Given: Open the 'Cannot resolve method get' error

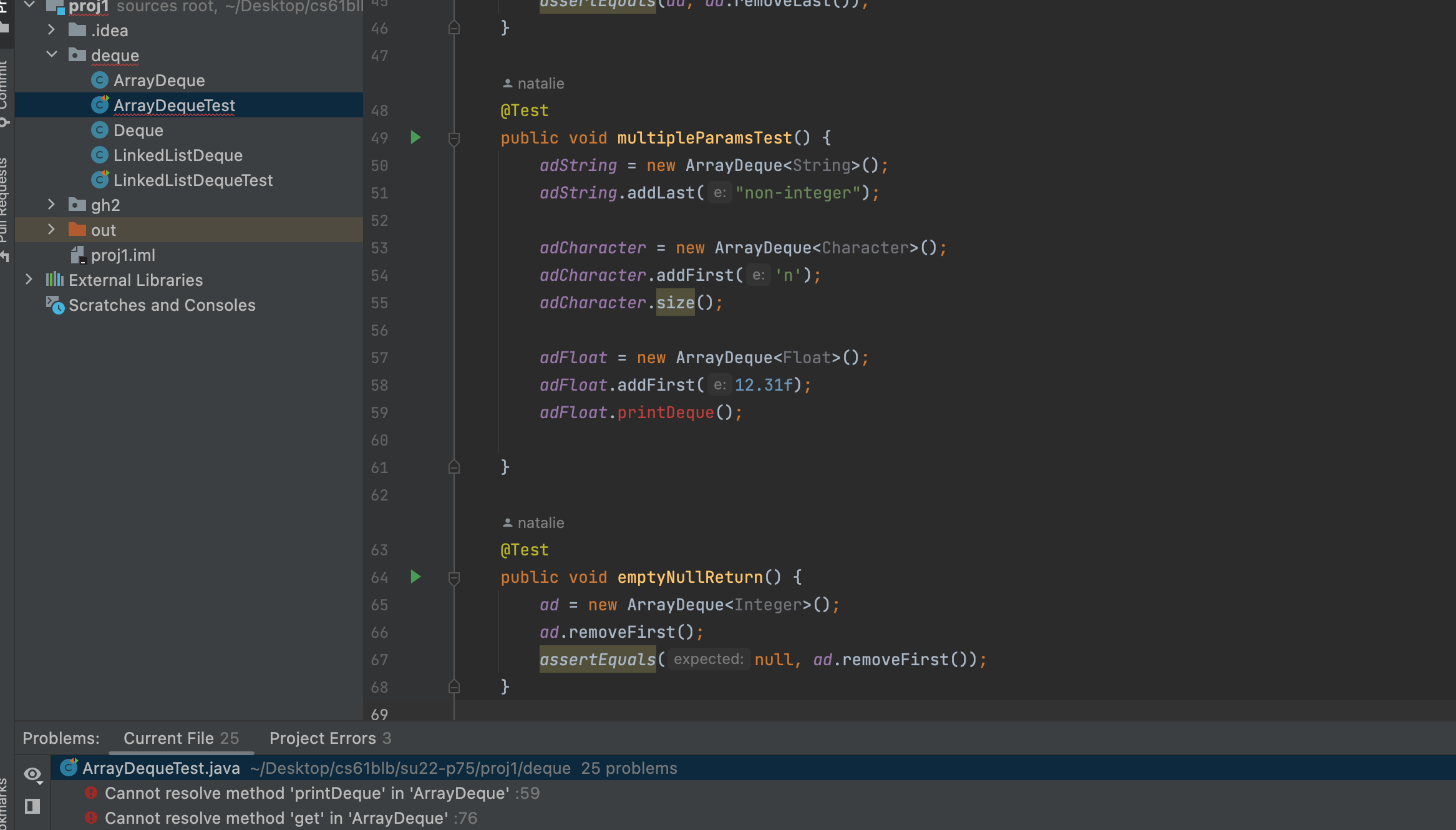Looking at the screenshot, I should click(x=276, y=818).
